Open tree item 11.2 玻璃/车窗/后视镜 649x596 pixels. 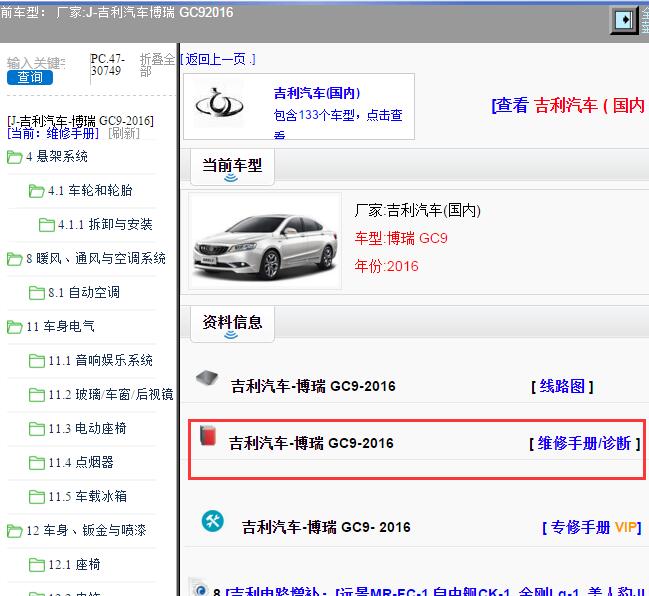(x=111, y=394)
